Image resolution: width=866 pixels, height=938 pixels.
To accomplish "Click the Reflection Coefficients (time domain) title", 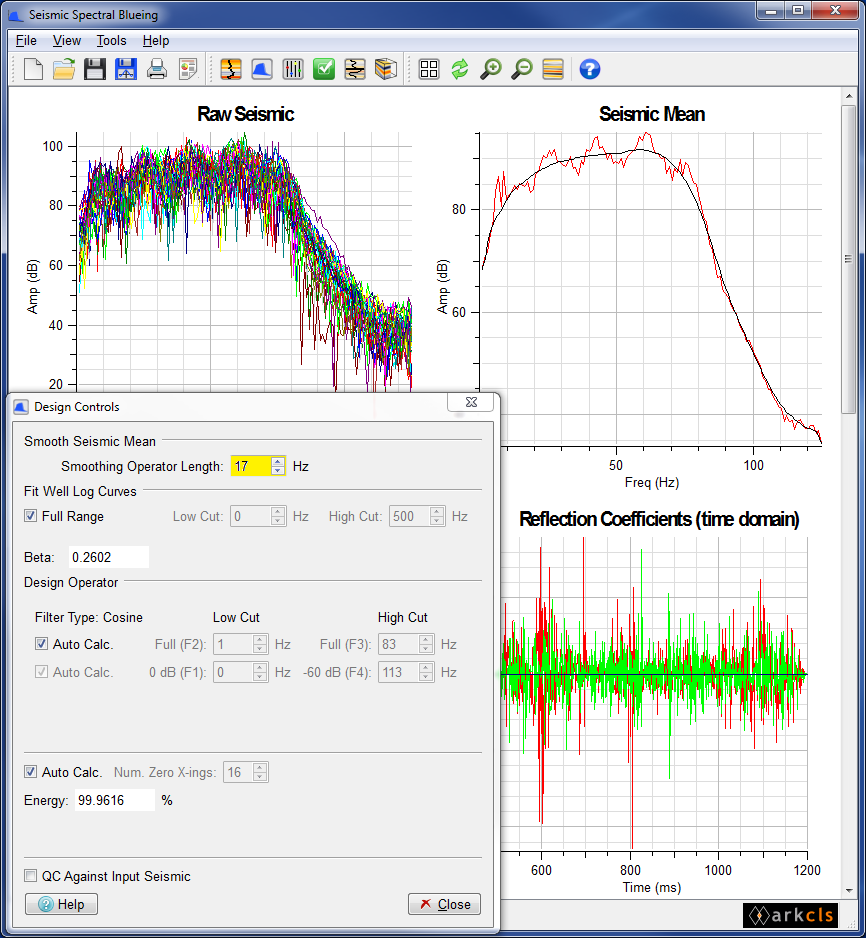I will click(x=659, y=519).
